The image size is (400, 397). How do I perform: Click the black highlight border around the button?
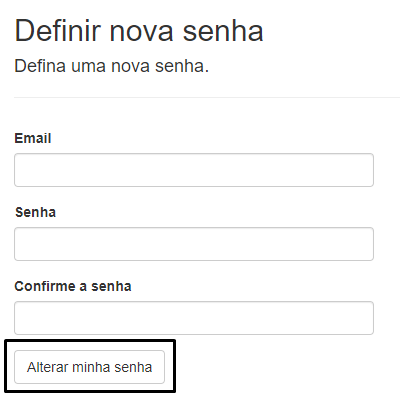90,340
